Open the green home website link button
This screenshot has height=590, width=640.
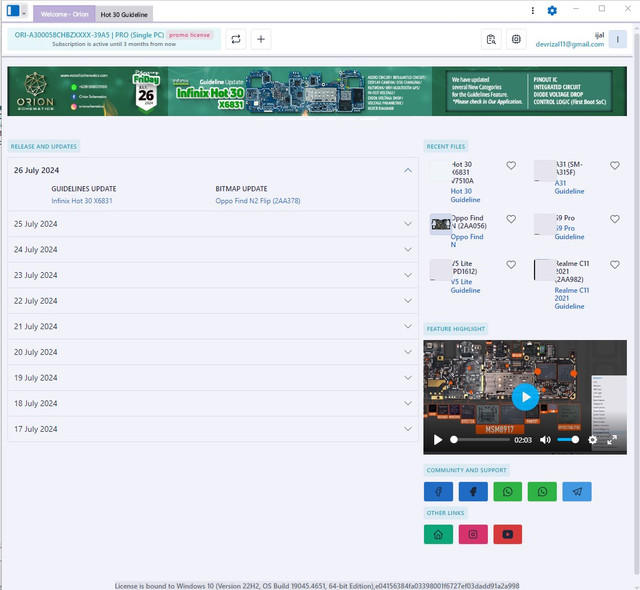[x=438, y=534]
